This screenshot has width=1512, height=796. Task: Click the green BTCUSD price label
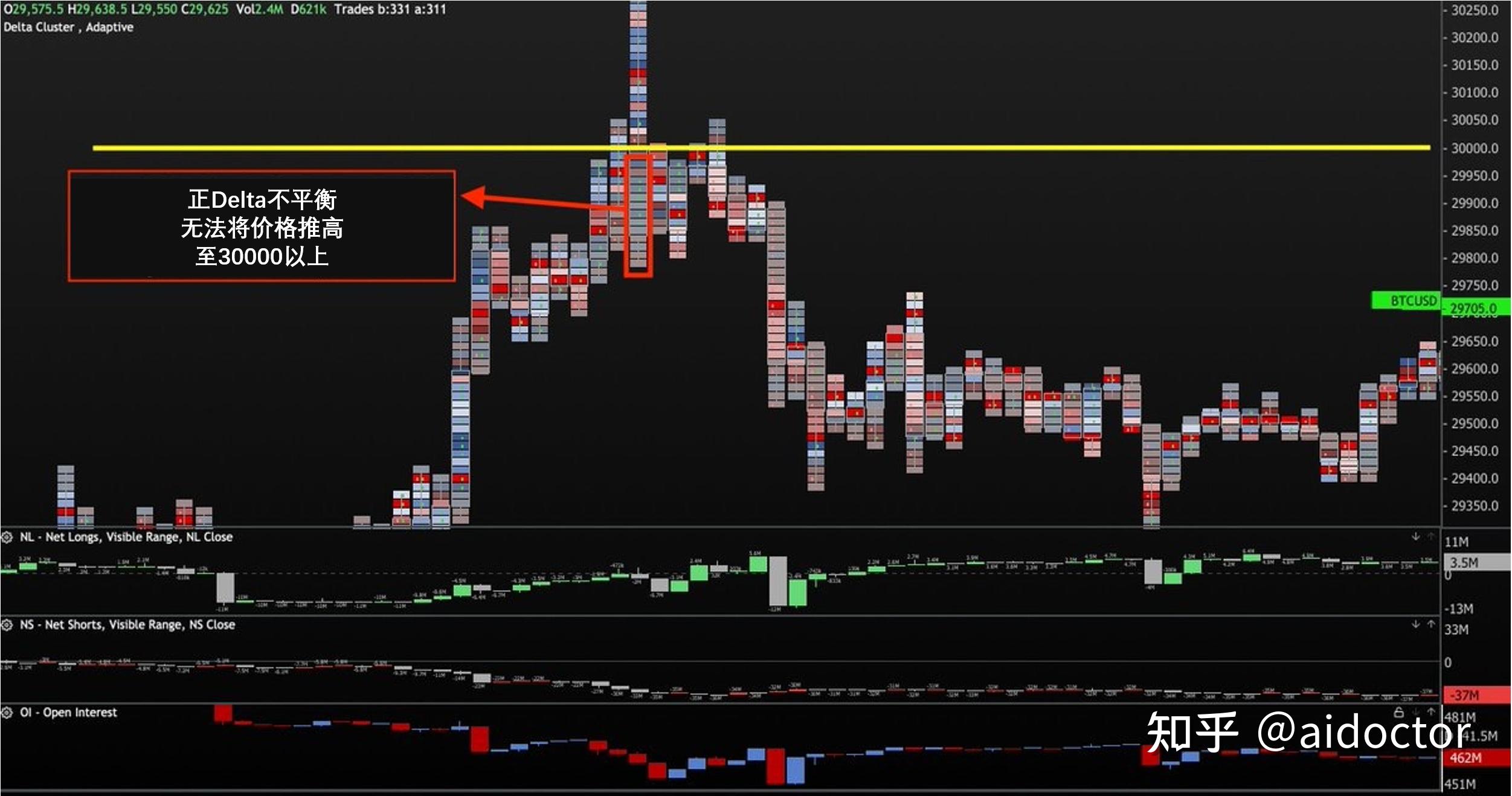1406,300
